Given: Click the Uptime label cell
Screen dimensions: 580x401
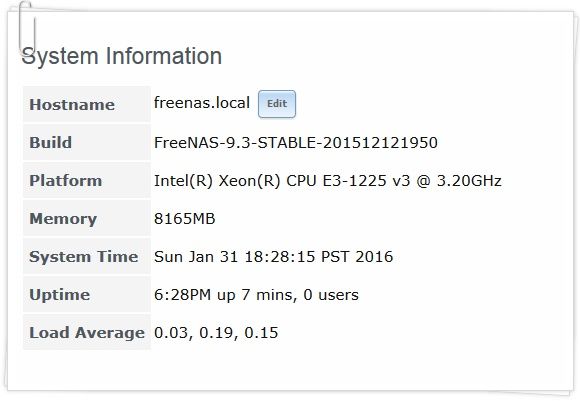Looking at the screenshot, I should coord(87,295).
